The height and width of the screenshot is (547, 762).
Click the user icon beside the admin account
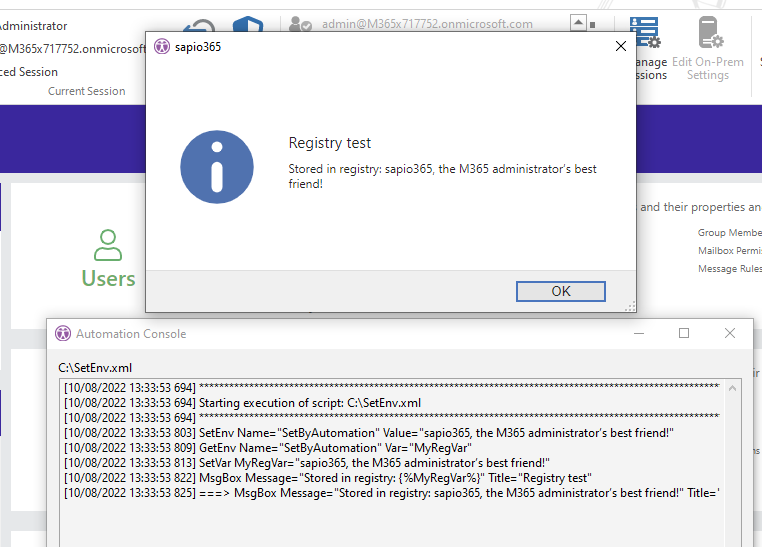pyautogui.click(x=299, y=24)
